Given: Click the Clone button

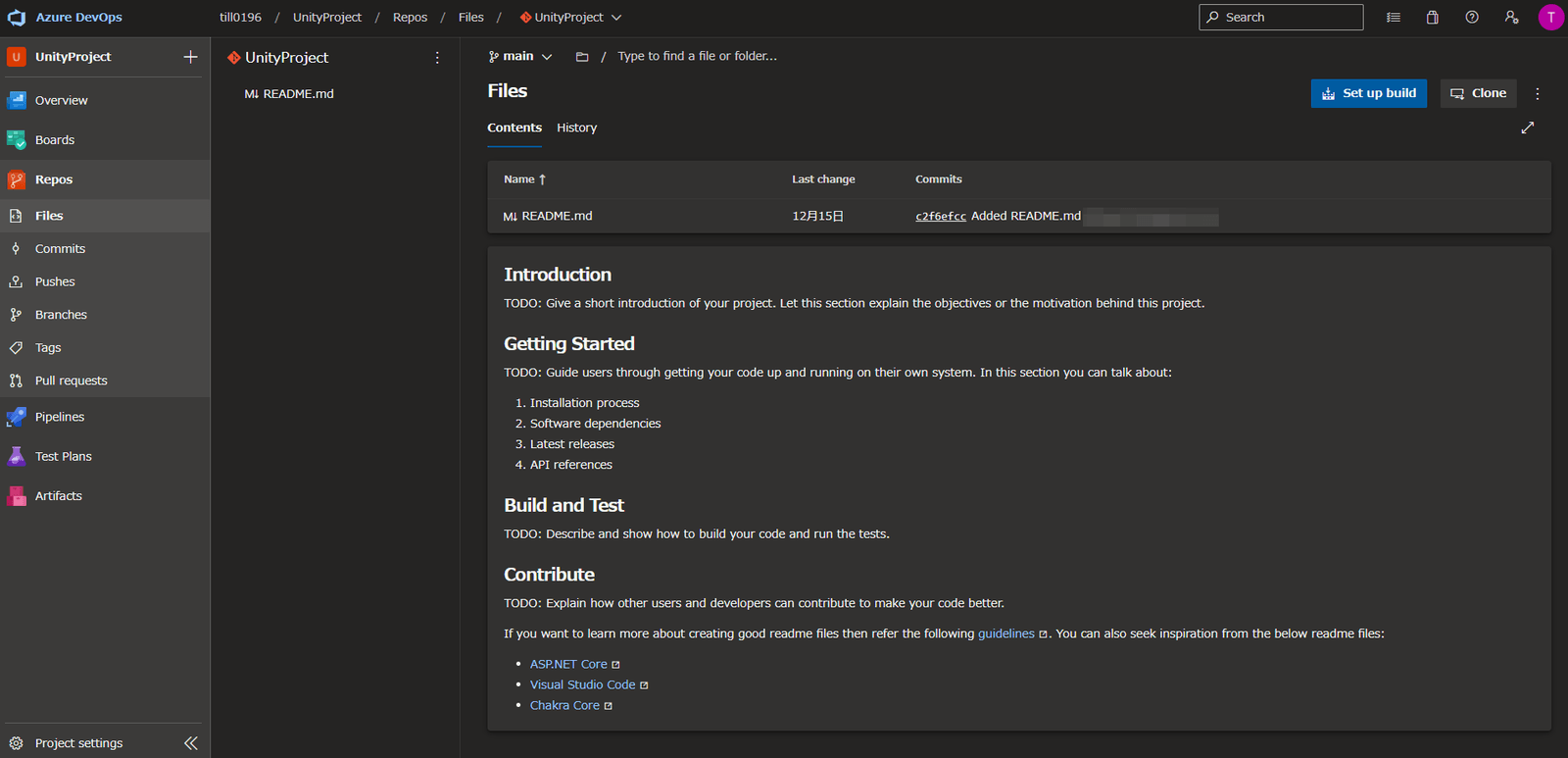Looking at the screenshot, I should point(1478,93).
